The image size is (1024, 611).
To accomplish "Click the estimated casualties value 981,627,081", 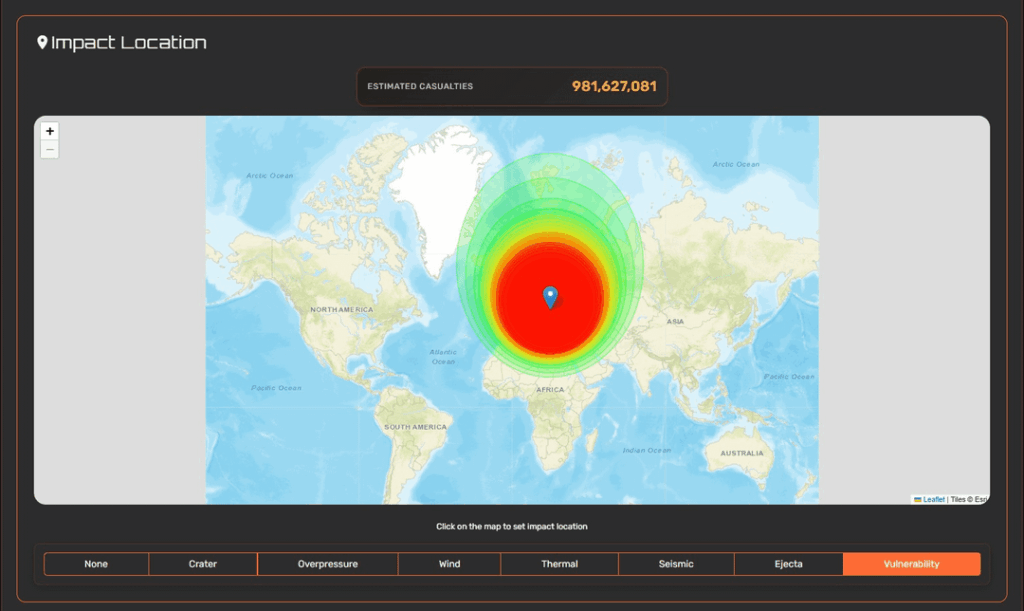I will point(614,86).
